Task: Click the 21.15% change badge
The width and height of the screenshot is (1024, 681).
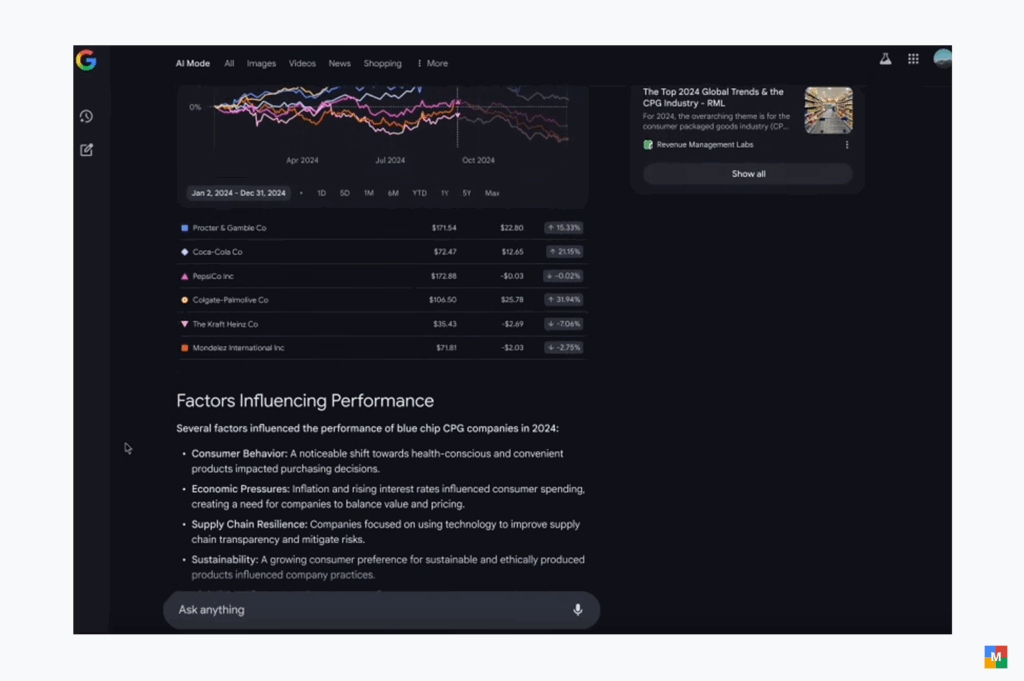Action: [x=565, y=252]
